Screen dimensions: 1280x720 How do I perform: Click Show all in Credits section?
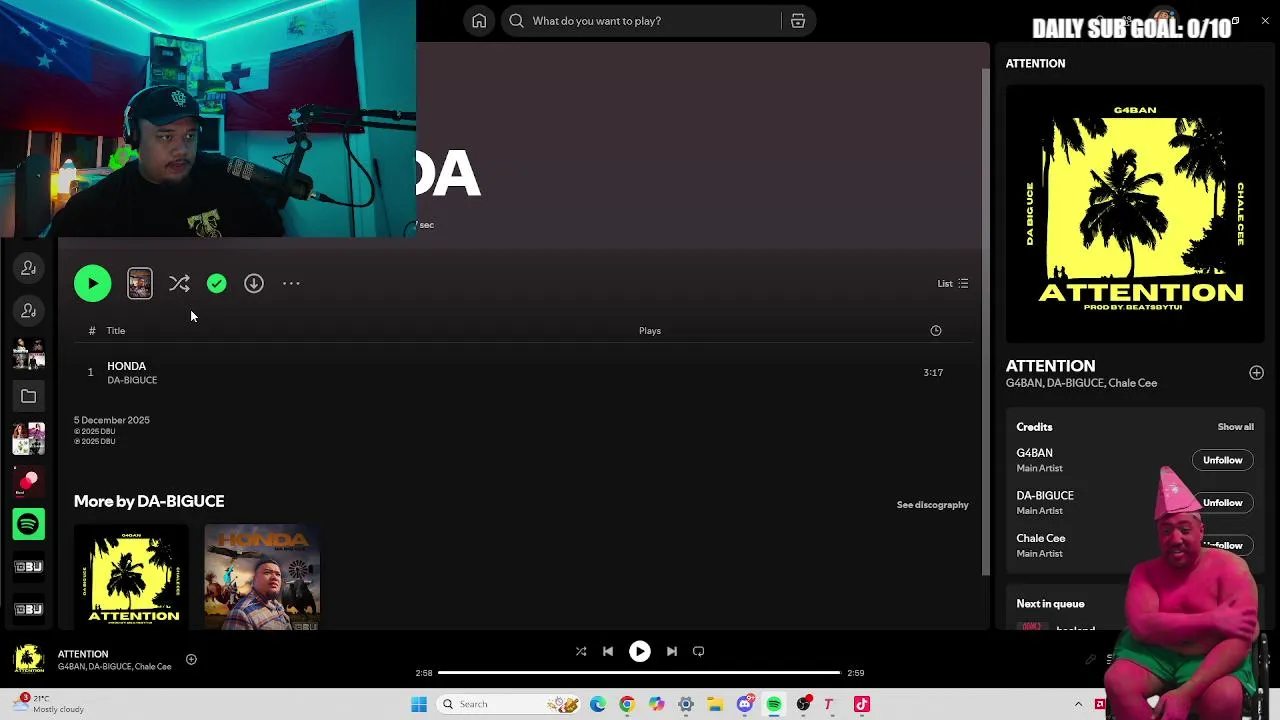1235,427
